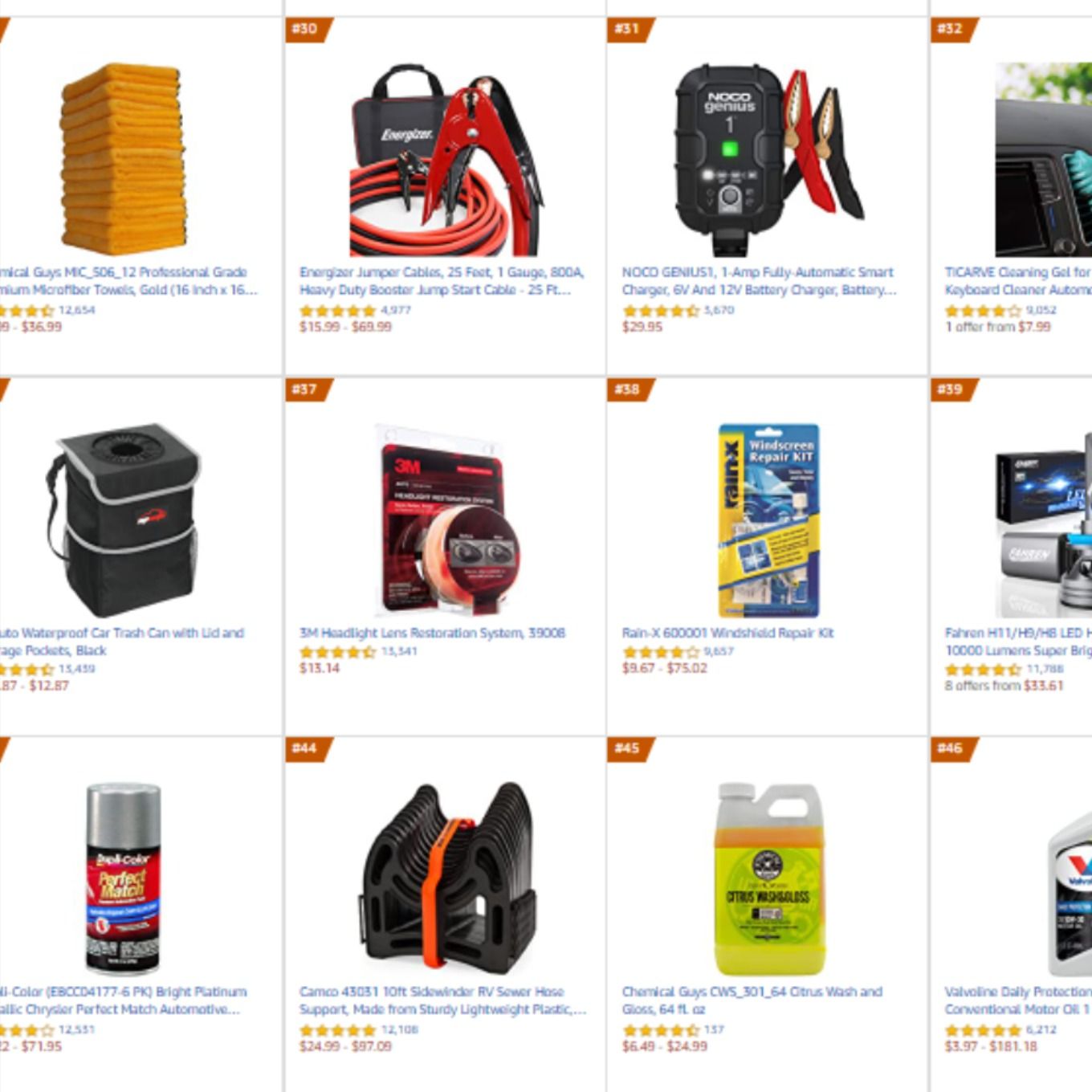The width and height of the screenshot is (1092, 1092).
Task: Click the Dupli-Color spray can image
Action: [123, 879]
